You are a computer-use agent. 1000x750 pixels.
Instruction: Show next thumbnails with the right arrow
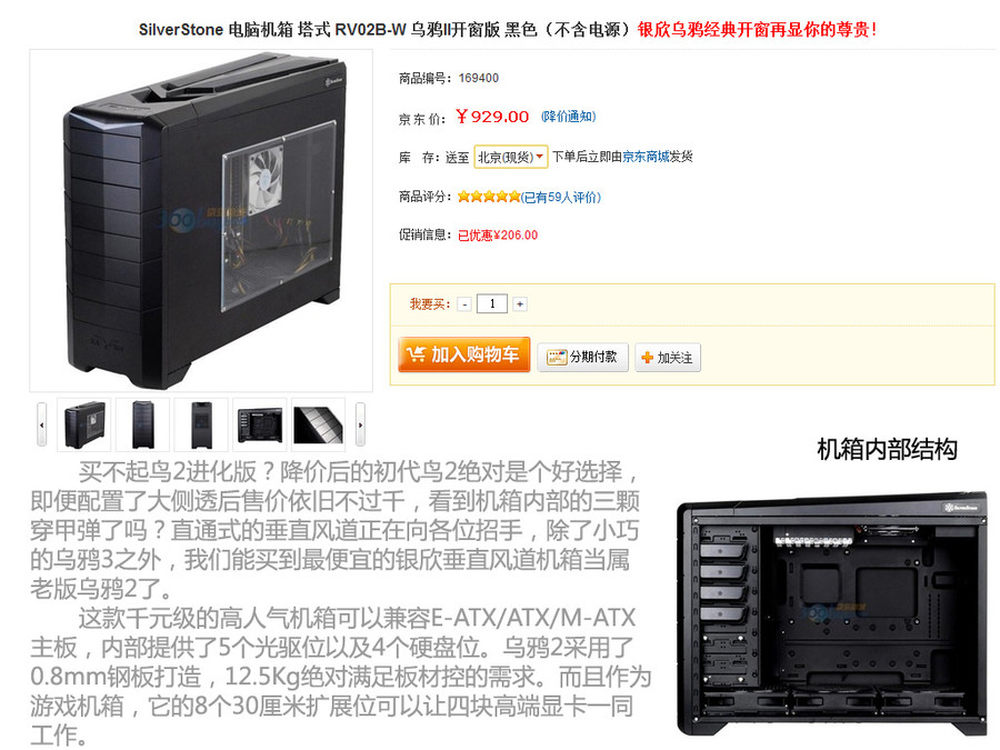tap(360, 425)
